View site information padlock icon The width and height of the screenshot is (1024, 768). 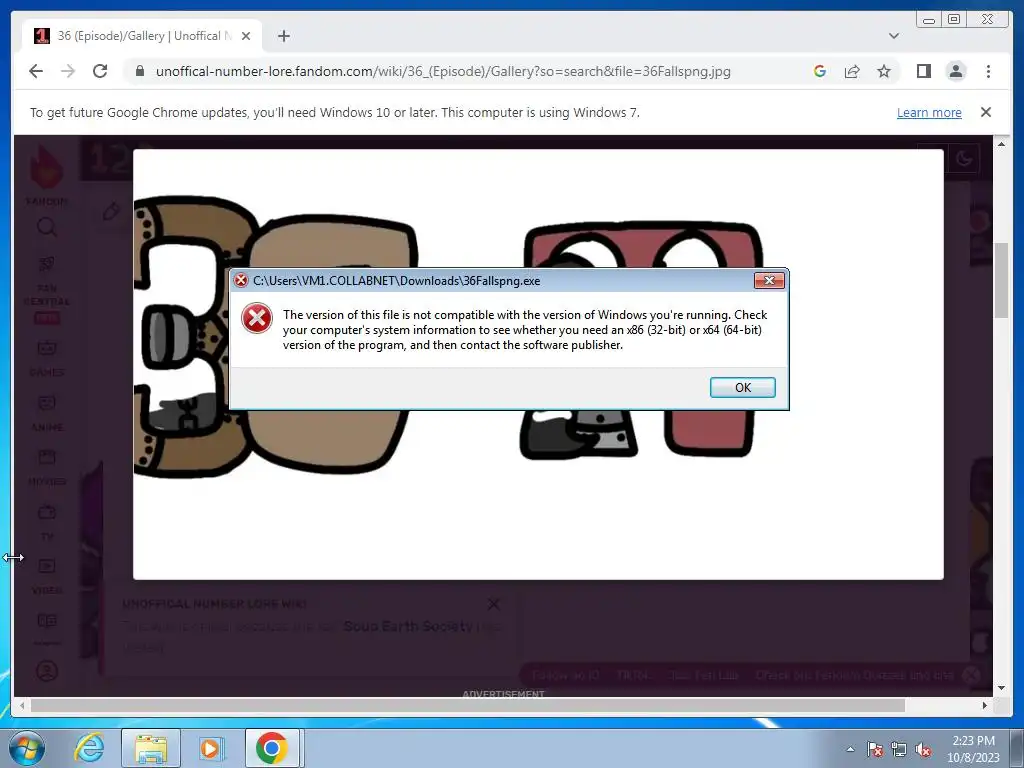(x=139, y=71)
